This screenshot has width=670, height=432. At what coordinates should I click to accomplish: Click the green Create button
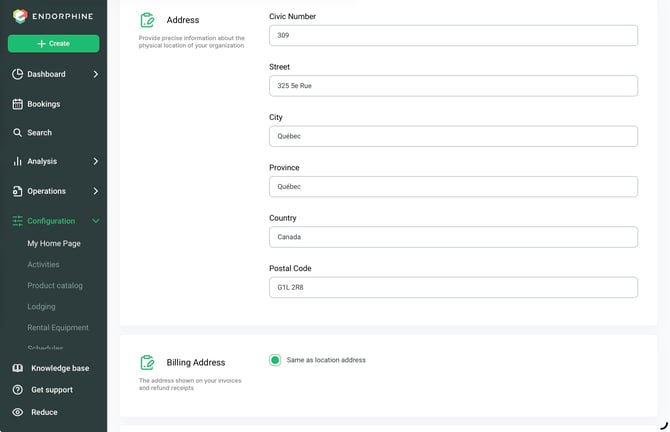pyautogui.click(x=53, y=44)
